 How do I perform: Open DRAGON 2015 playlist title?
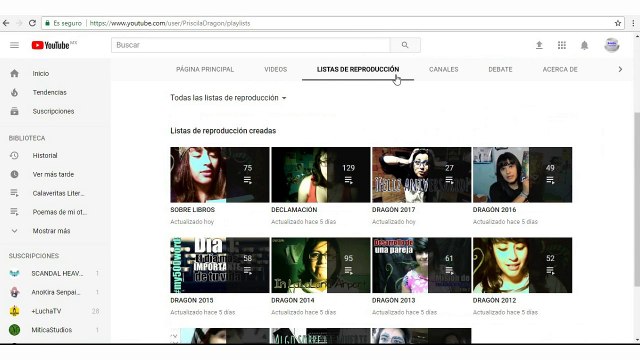tap(192, 300)
